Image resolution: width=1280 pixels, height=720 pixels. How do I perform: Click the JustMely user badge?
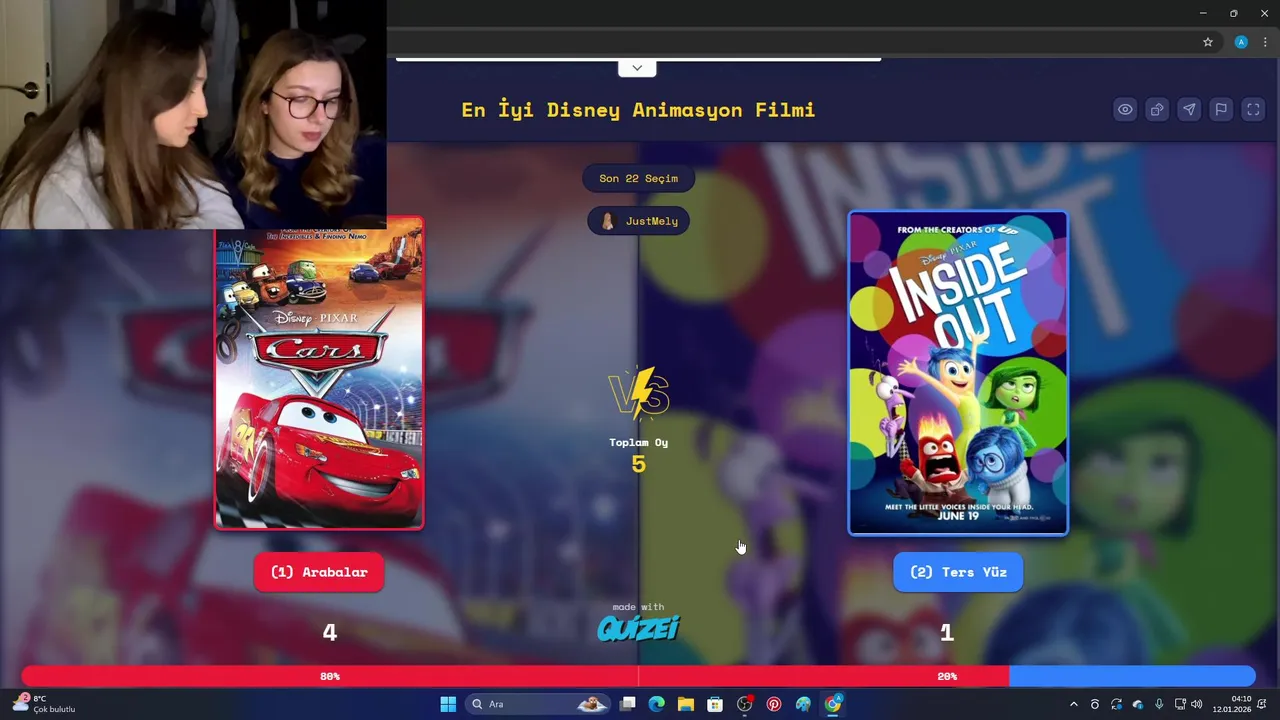tap(638, 221)
